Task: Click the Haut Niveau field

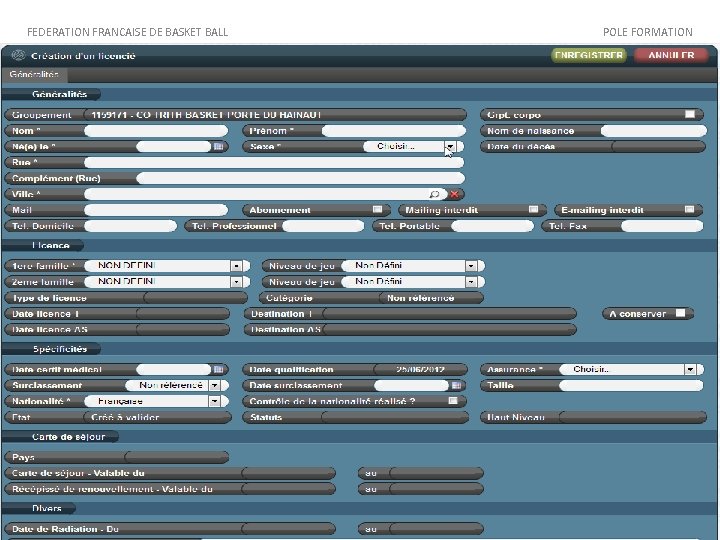Action: 633,417
